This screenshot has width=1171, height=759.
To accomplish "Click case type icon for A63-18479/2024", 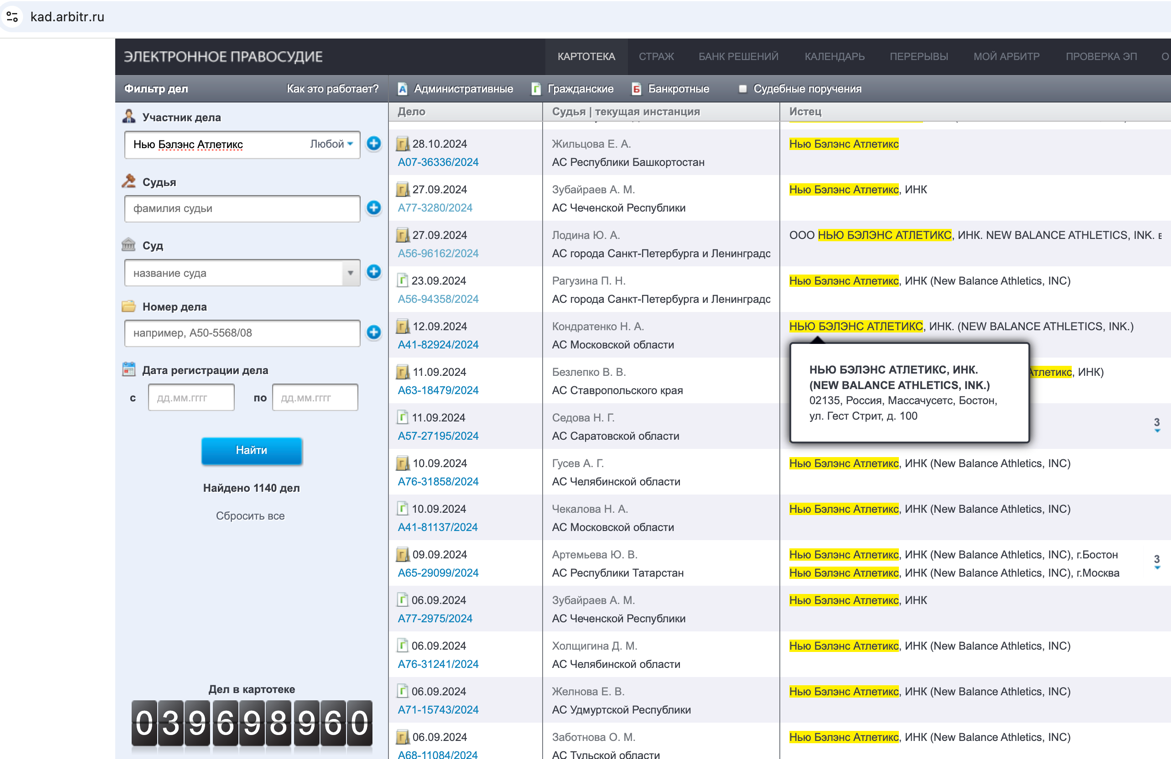I will click(x=403, y=372).
